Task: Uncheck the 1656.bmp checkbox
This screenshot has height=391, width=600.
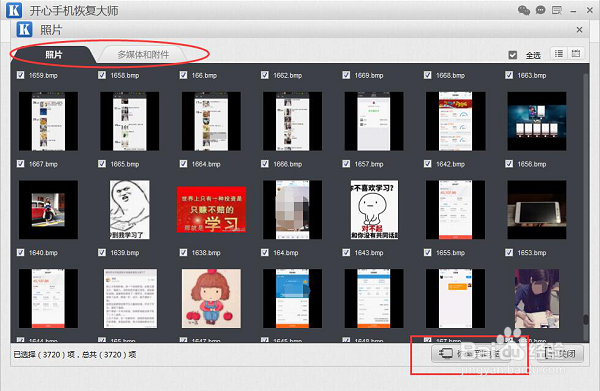Action: coord(509,164)
